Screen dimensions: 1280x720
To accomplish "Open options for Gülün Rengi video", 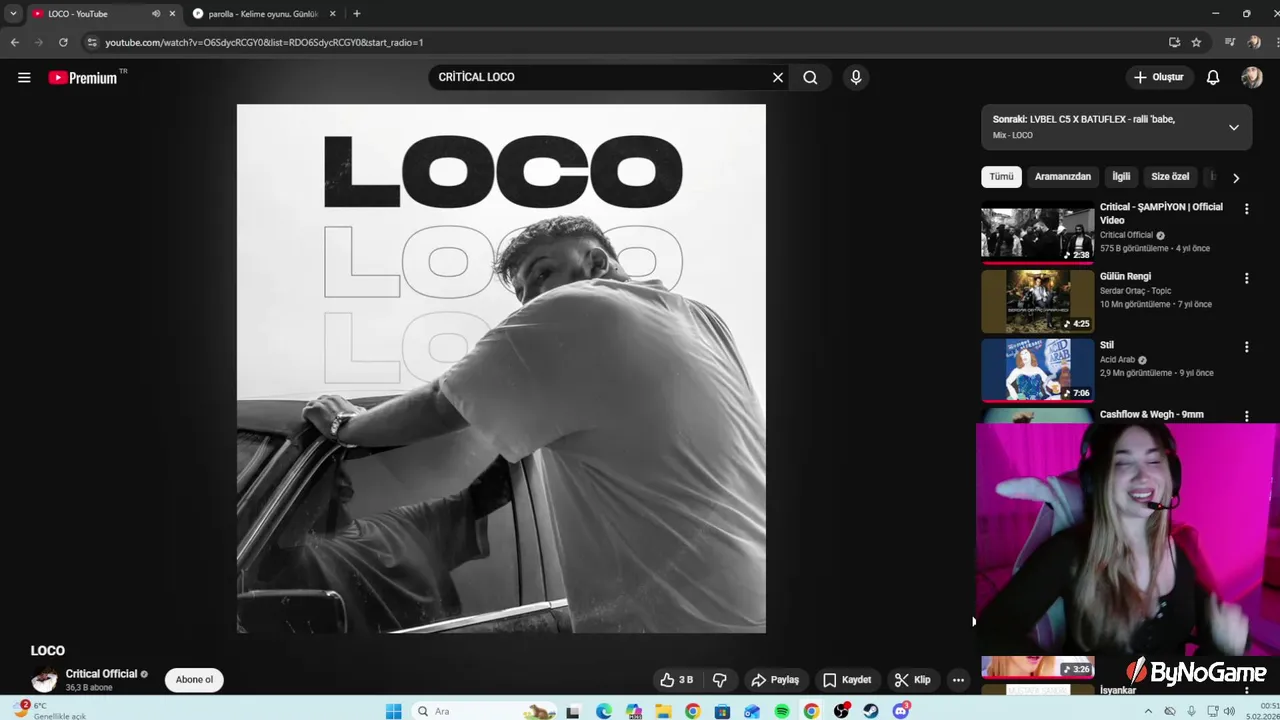I will point(1246,278).
